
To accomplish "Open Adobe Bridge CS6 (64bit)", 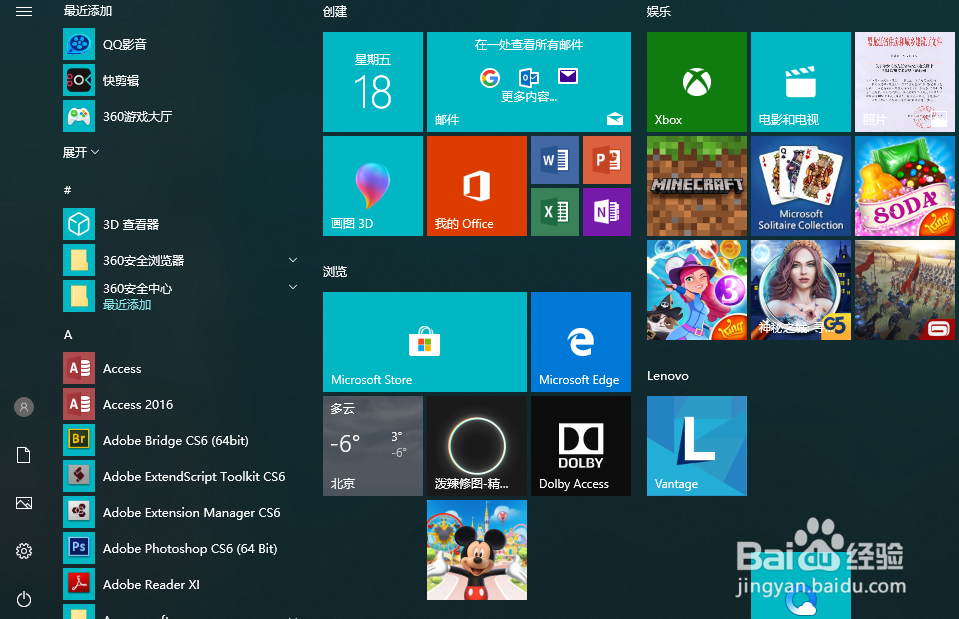I will pos(180,440).
